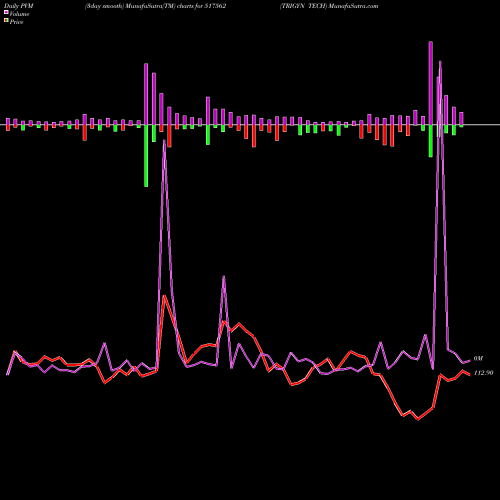The width and height of the screenshot is (500, 500).
Task: Click the '(TRIGYN TECH) MunafaSutra.com' header text
Action: (329, 6)
